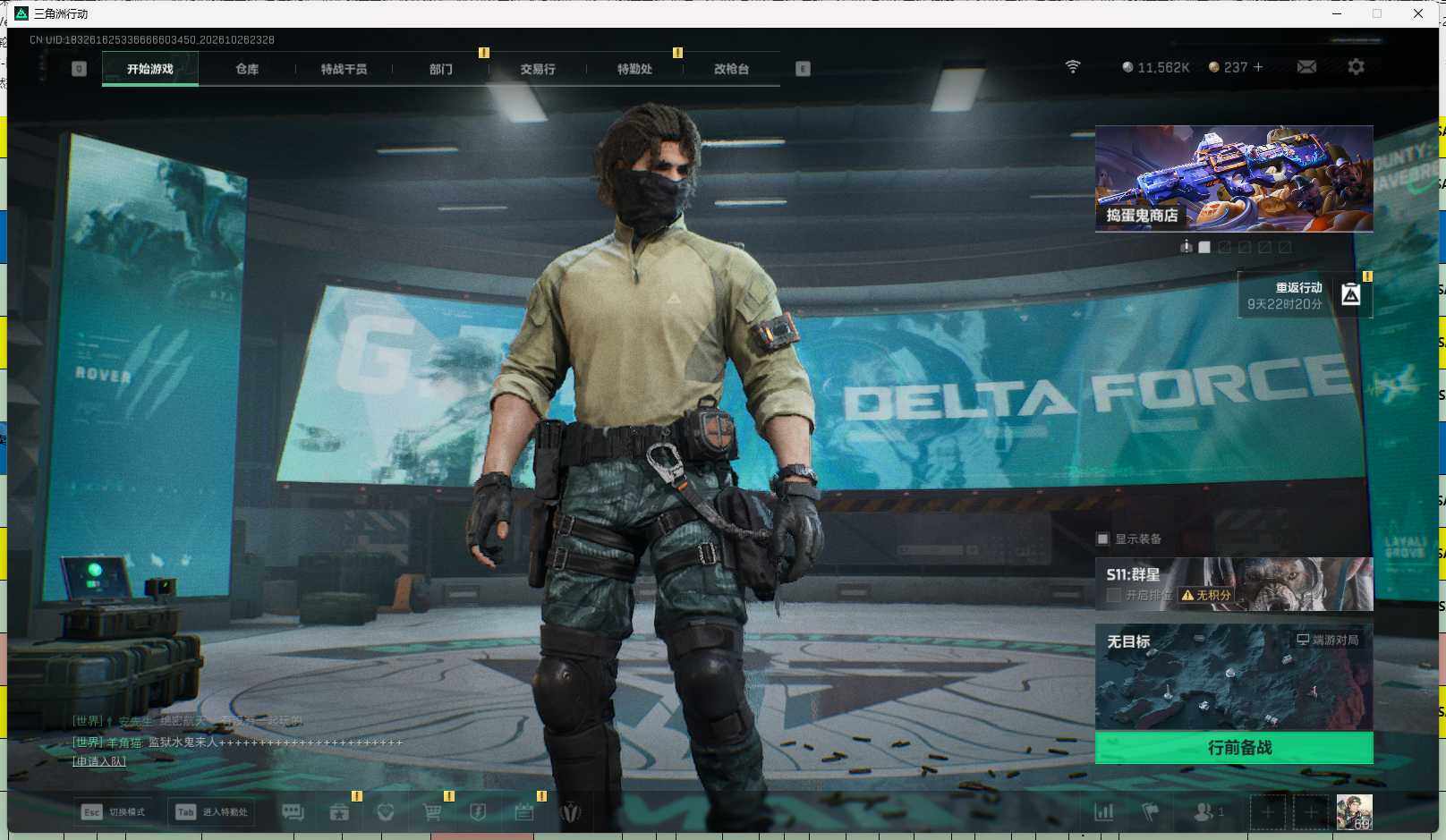
Task: Open the S11:群星 season banner
Action: [x=1234, y=584]
